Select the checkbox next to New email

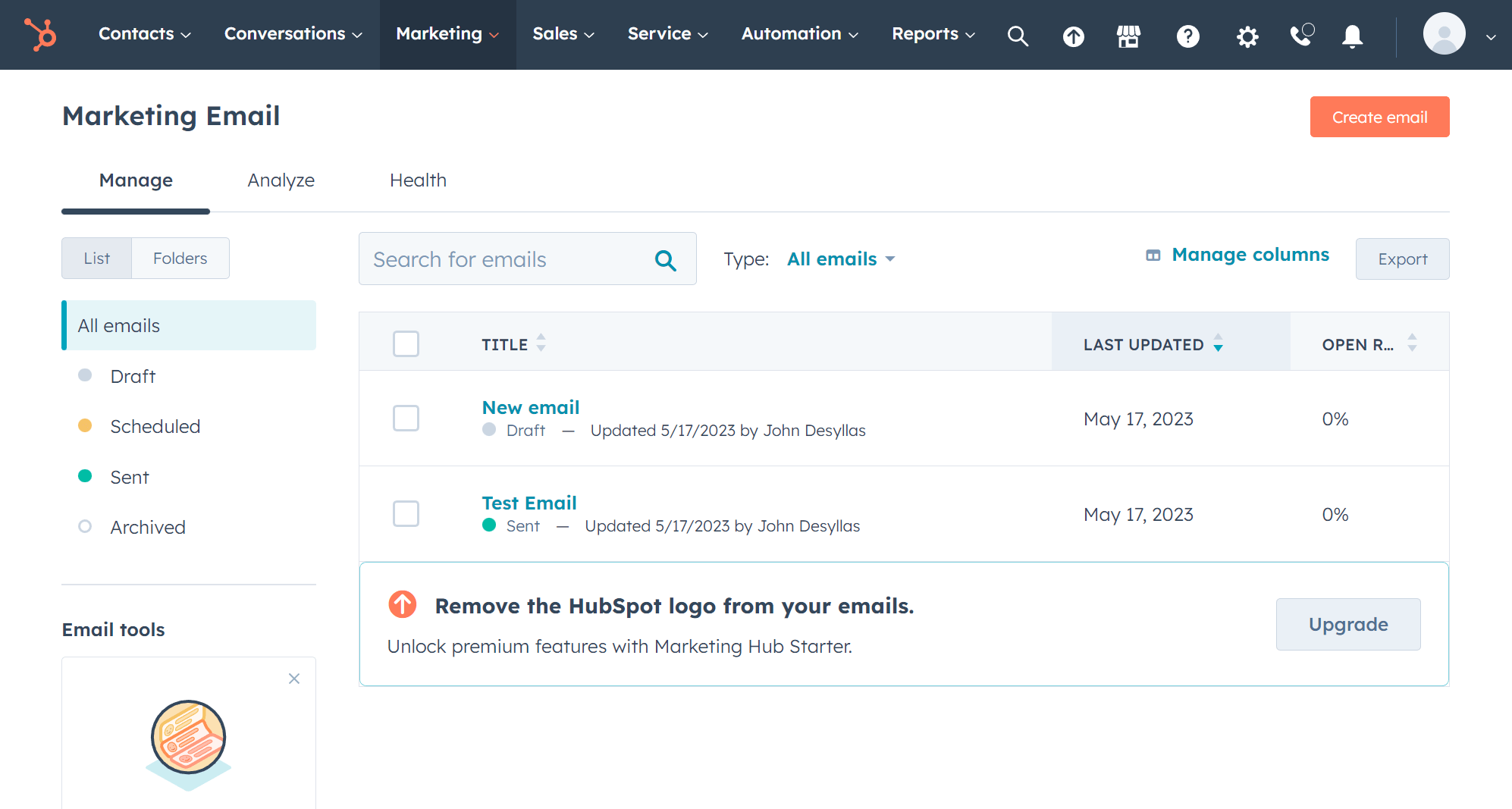406,418
